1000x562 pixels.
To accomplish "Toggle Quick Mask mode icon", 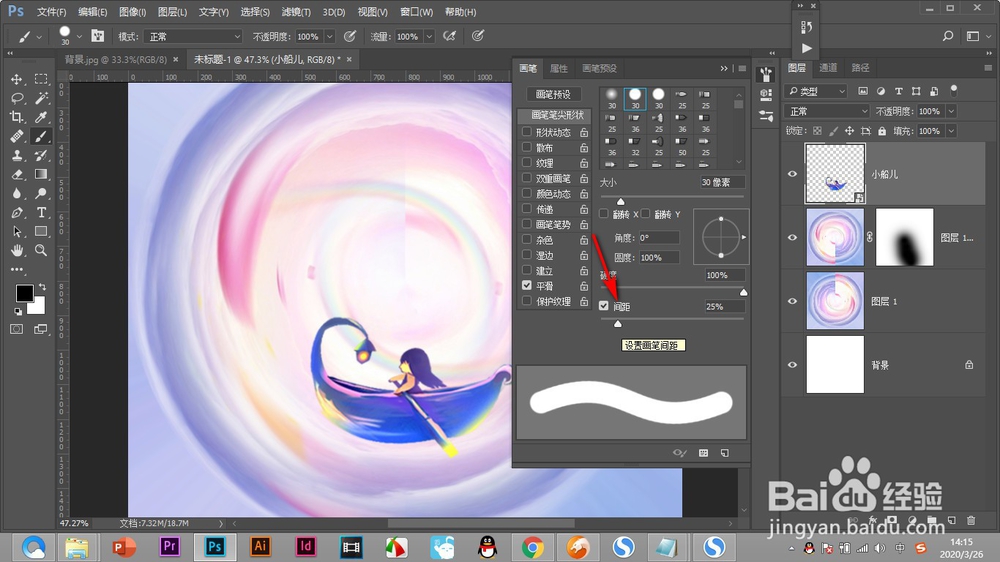I will (x=17, y=329).
